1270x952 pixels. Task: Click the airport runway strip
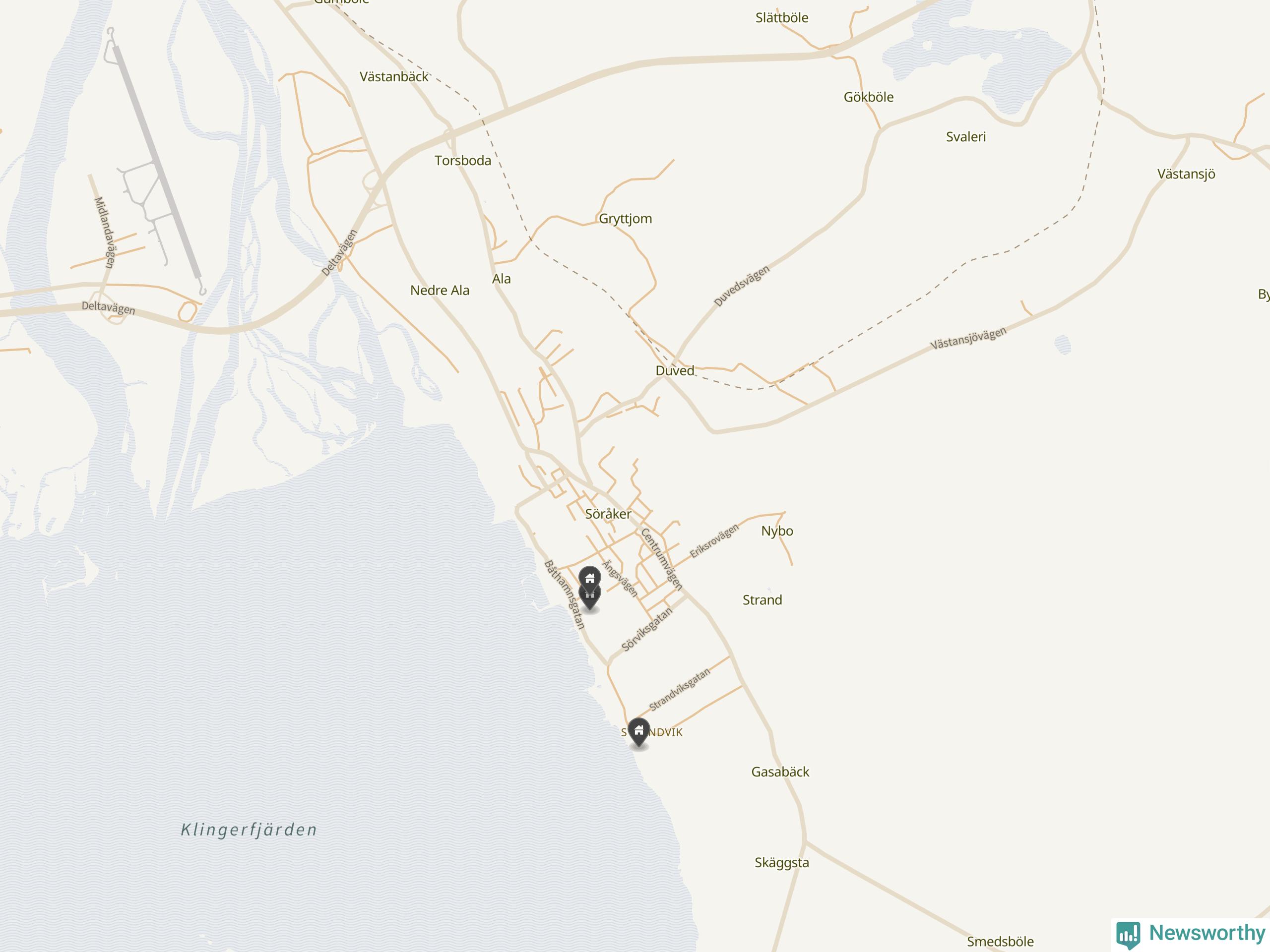coord(157,162)
